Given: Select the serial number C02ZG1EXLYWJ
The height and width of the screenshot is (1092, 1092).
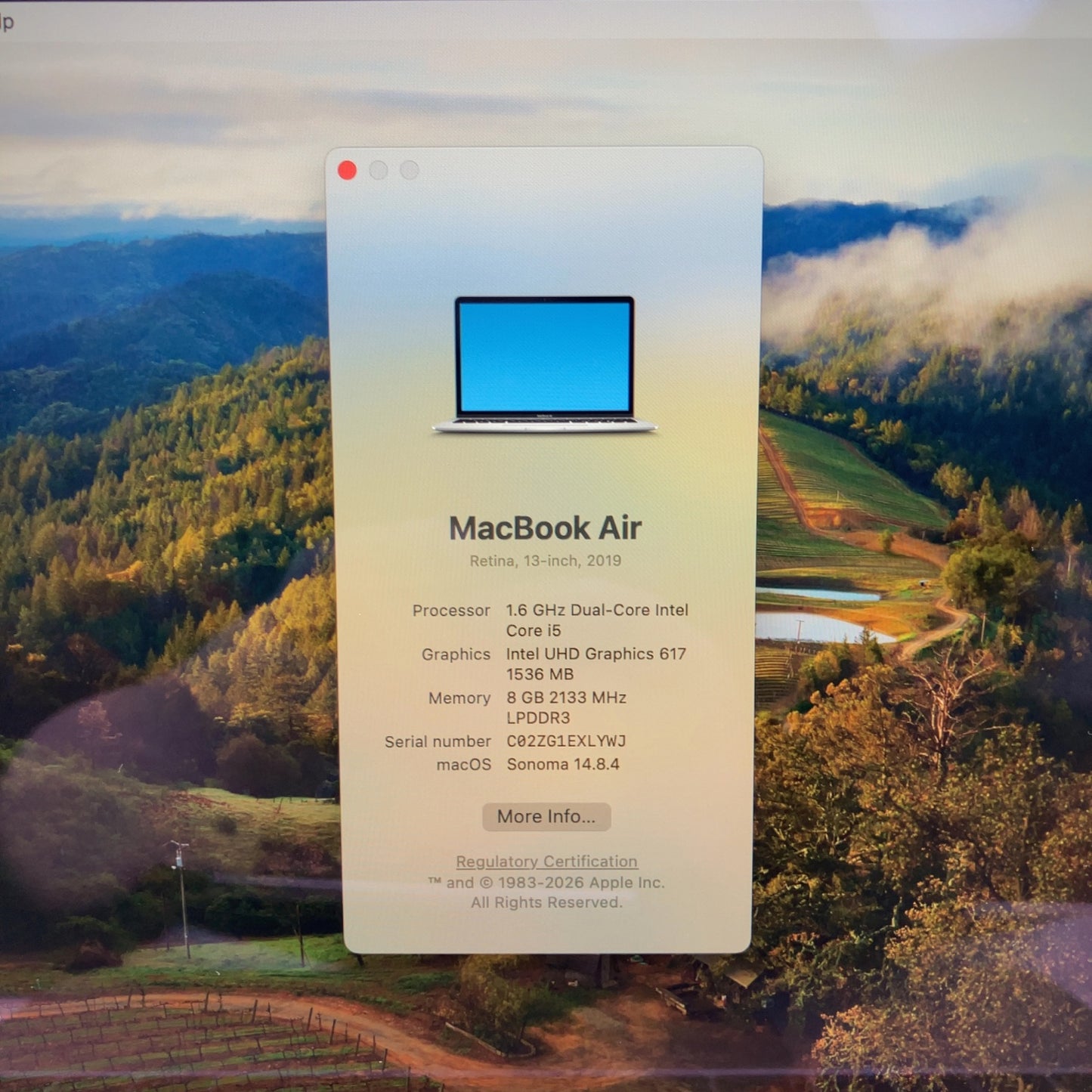Looking at the screenshot, I should [x=566, y=741].
